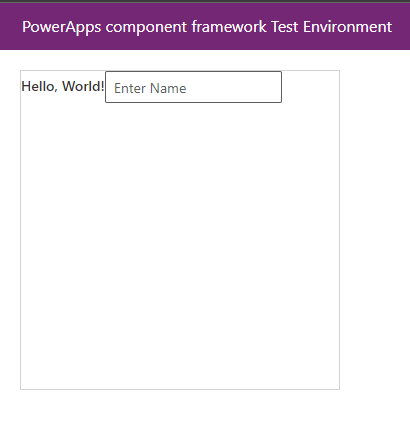Screen dimensions: 410x427
Task: Click the word "World!" in the label
Action: (83, 86)
